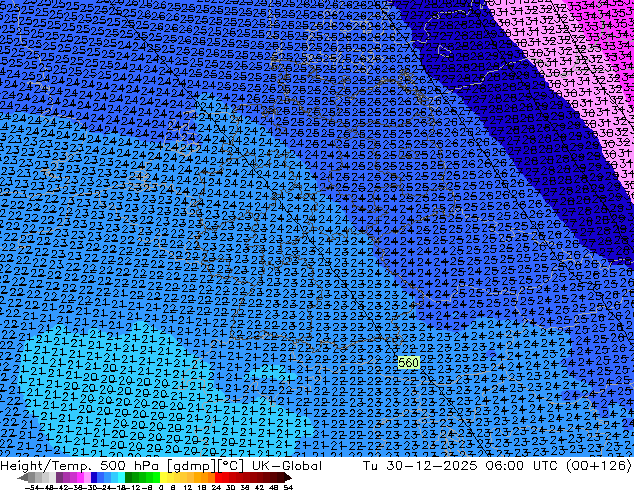Screen dimensions: 634x490
Task: Click the [gdmp] unit label
Action: 192,466
